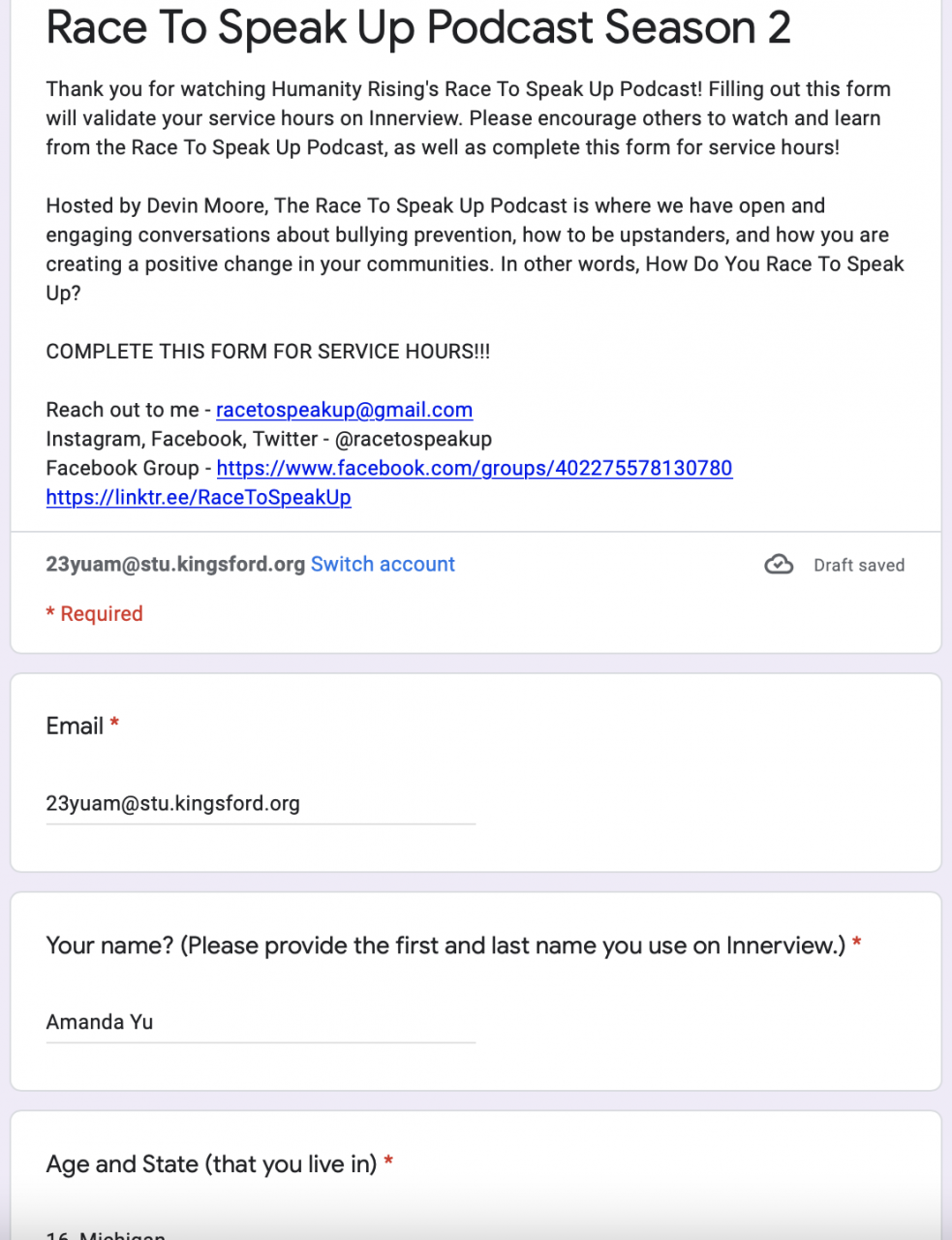This screenshot has width=952, height=1240.
Task: Click the COMPLETE THIS FORM FOR SERVICE HOURS line
Action: pyautogui.click(x=268, y=352)
